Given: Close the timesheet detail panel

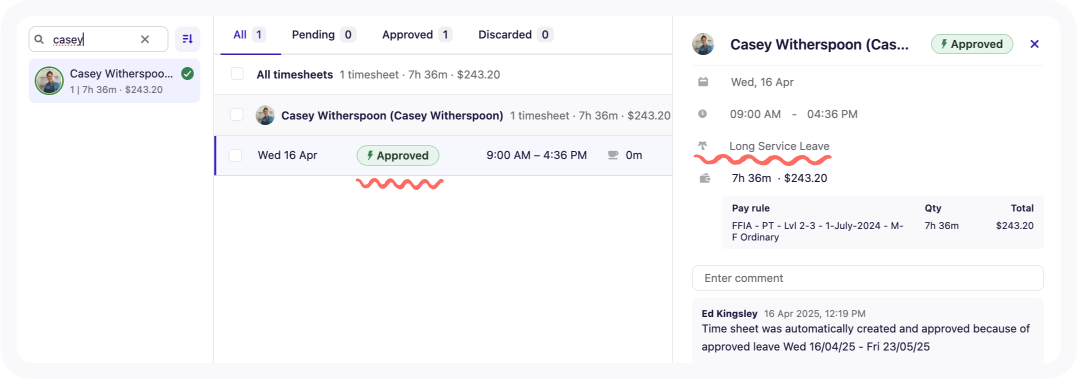Looking at the screenshot, I should tap(1034, 44).
